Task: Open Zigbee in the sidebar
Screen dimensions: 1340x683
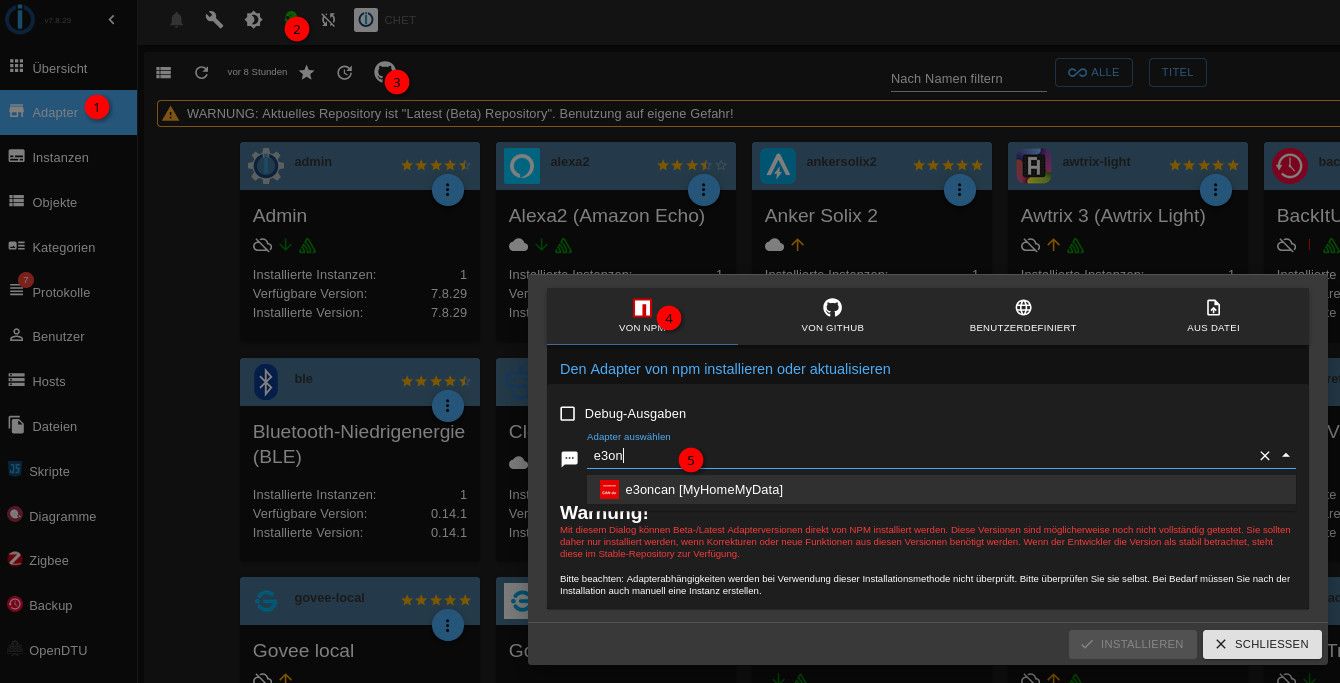Action: [68, 560]
